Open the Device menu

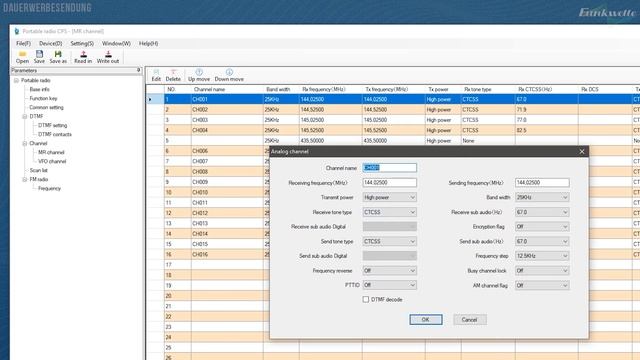(51, 43)
